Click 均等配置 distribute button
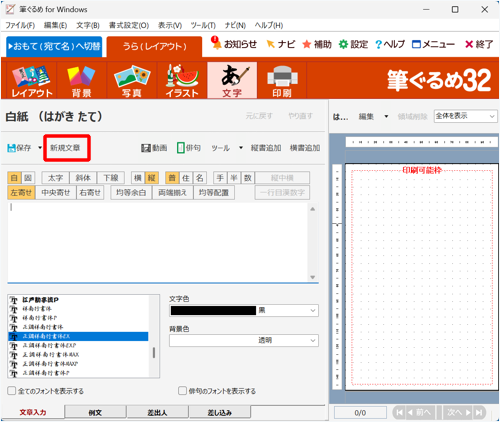Viewport: 500px width, 422px height. click(214, 193)
